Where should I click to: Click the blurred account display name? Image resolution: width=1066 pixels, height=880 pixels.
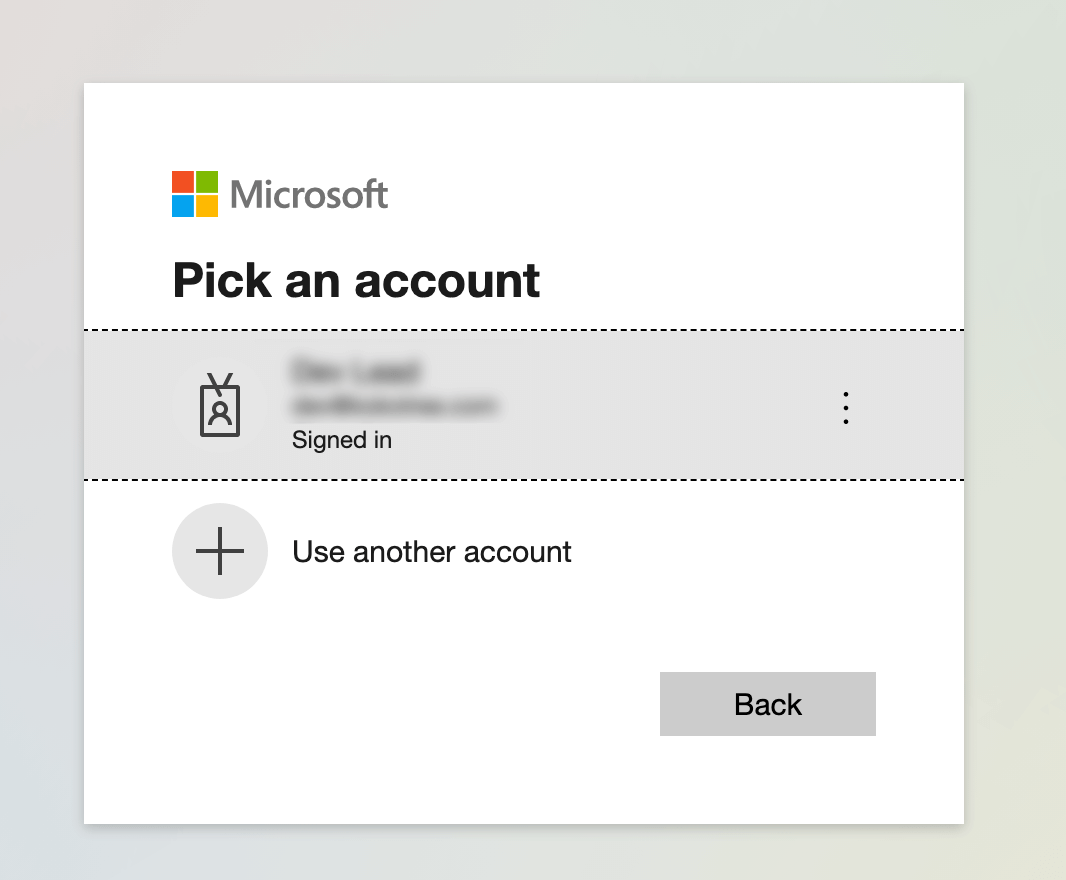click(x=354, y=372)
